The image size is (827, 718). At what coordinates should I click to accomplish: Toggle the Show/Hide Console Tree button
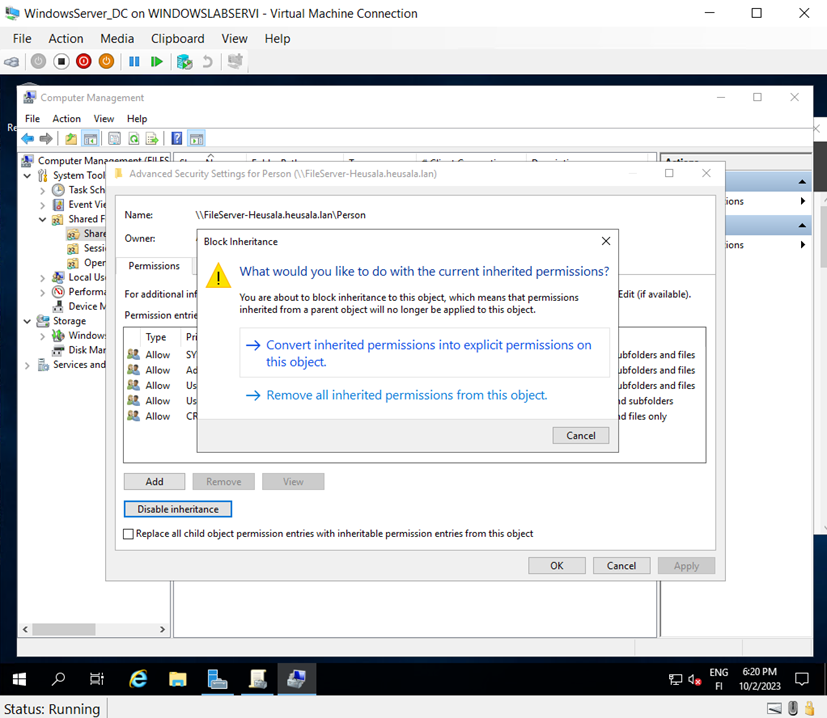click(91, 137)
